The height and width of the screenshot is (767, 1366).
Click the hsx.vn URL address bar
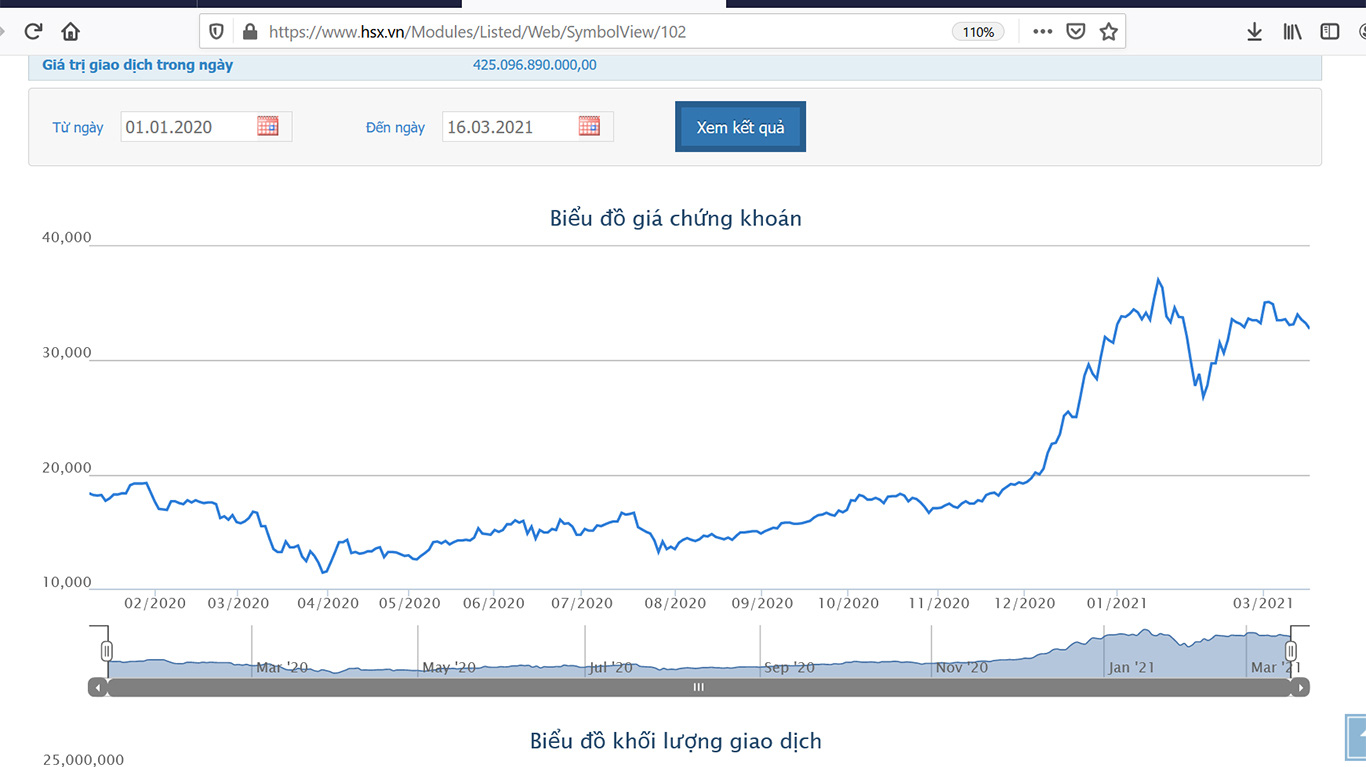(x=600, y=32)
